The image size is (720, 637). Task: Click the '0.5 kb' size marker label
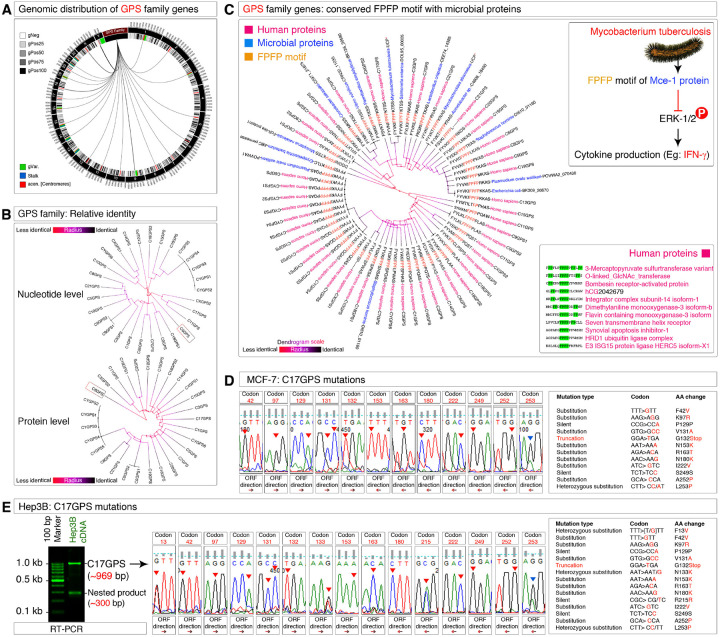[x=29, y=580]
